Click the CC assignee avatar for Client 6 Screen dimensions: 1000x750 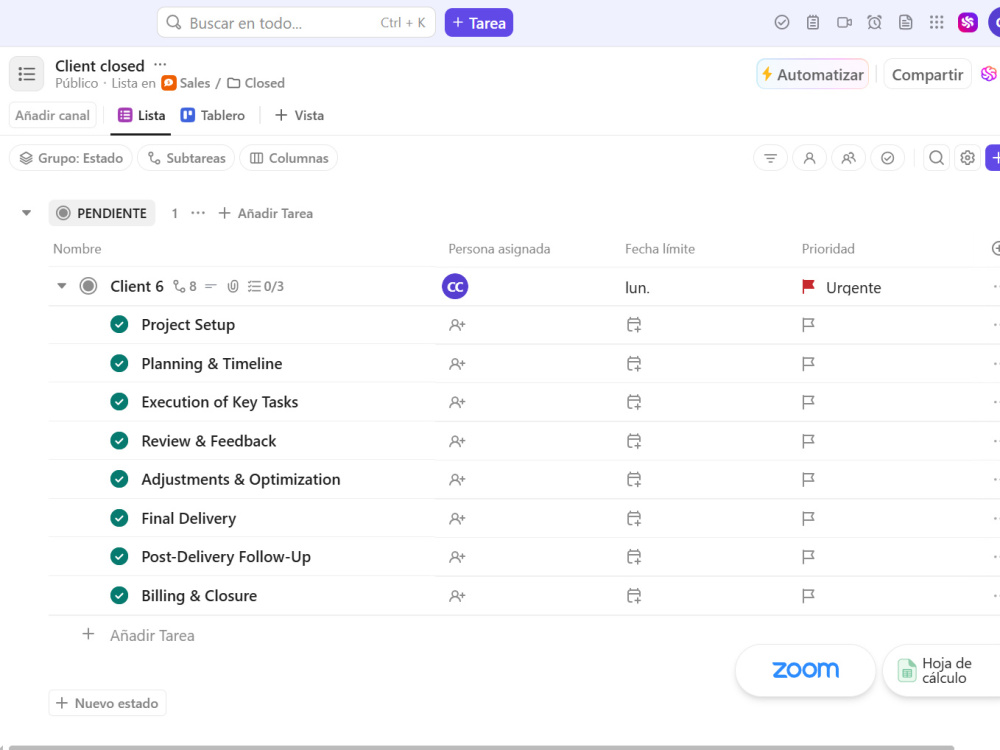pos(455,287)
